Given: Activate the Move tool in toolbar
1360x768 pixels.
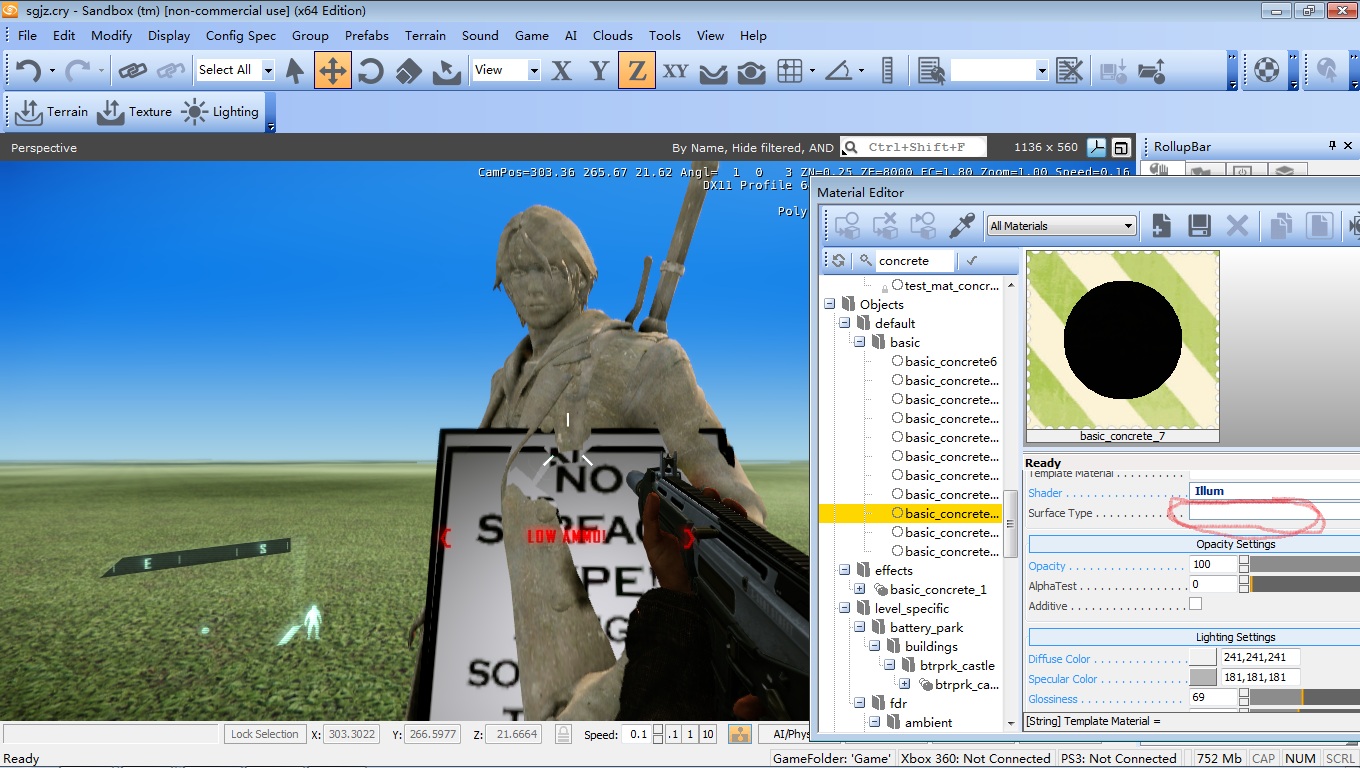Looking at the screenshot, I should click(333, 70).
